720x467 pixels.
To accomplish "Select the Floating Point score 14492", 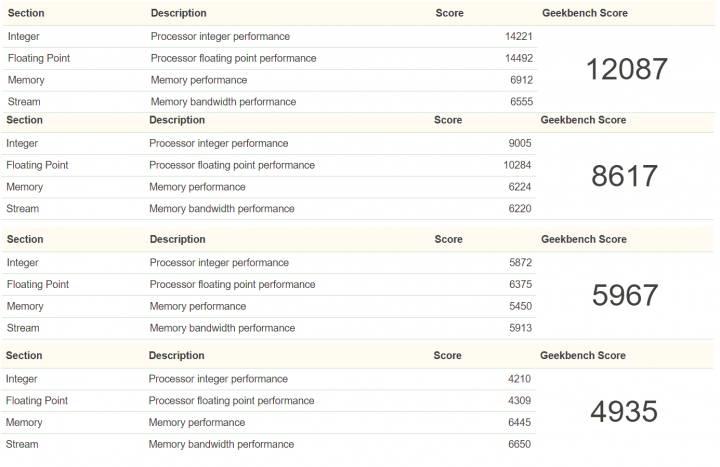I will coord(519,58).
